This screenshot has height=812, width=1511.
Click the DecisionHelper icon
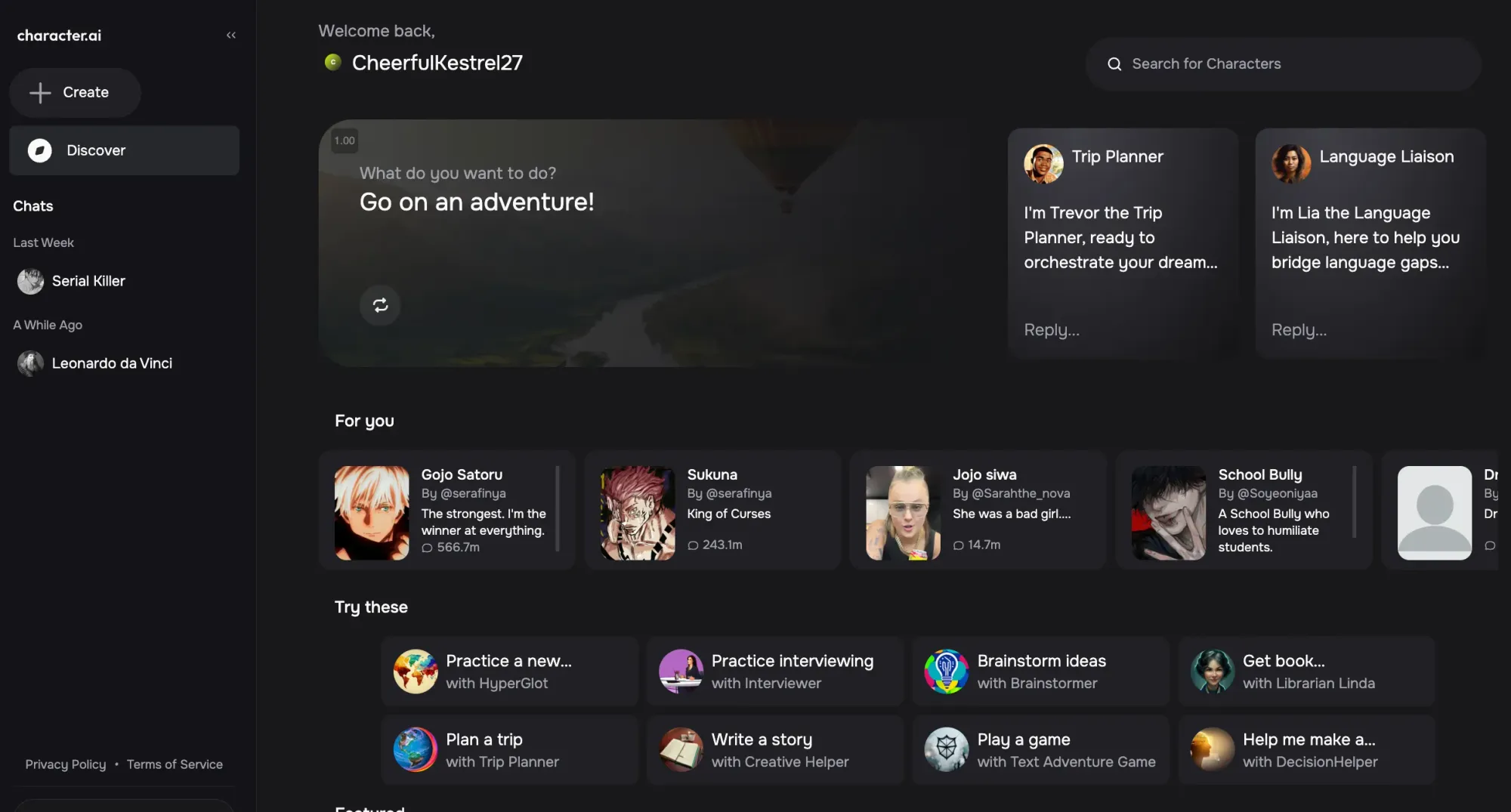point(1212,749)
